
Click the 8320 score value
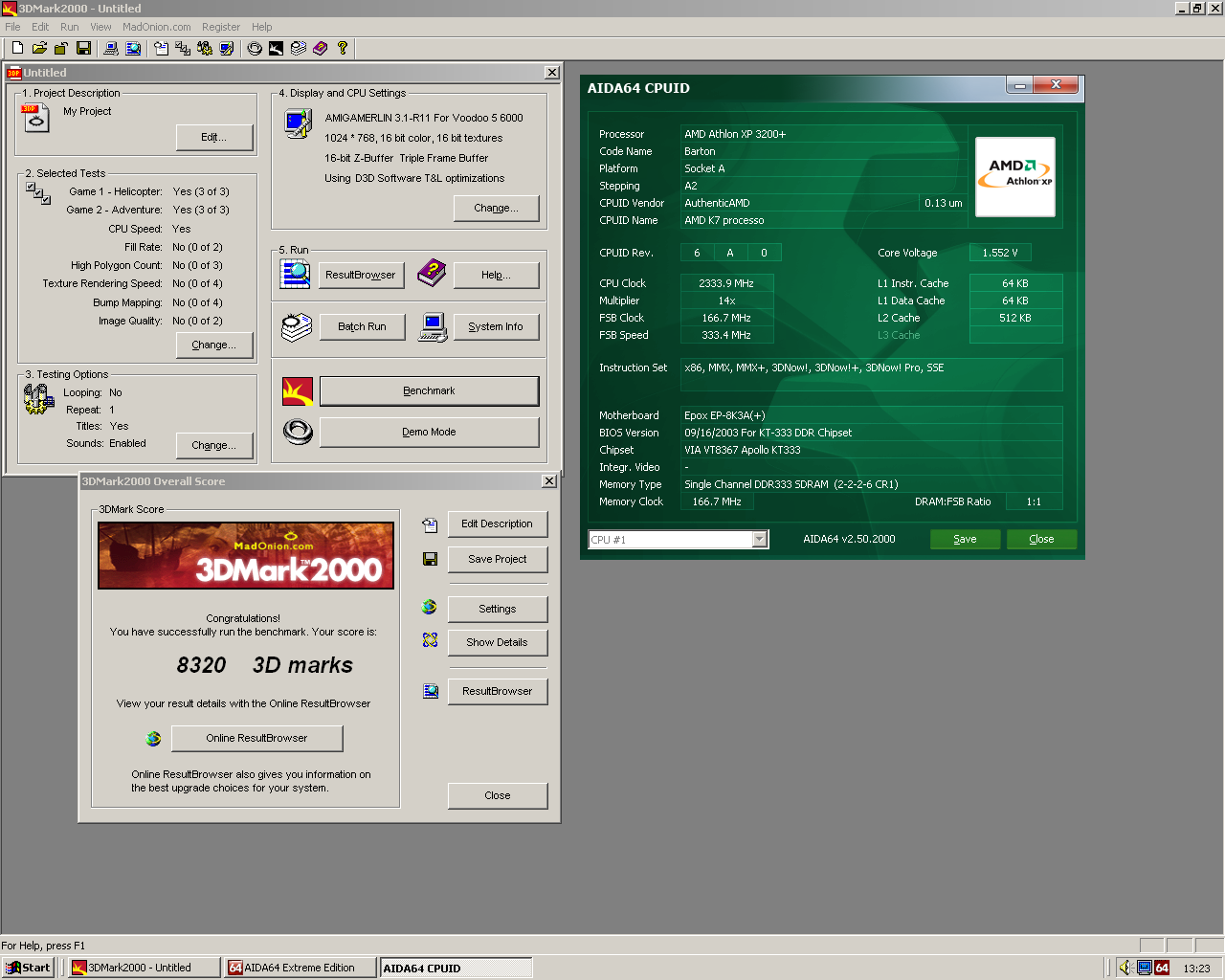[201, 666]
